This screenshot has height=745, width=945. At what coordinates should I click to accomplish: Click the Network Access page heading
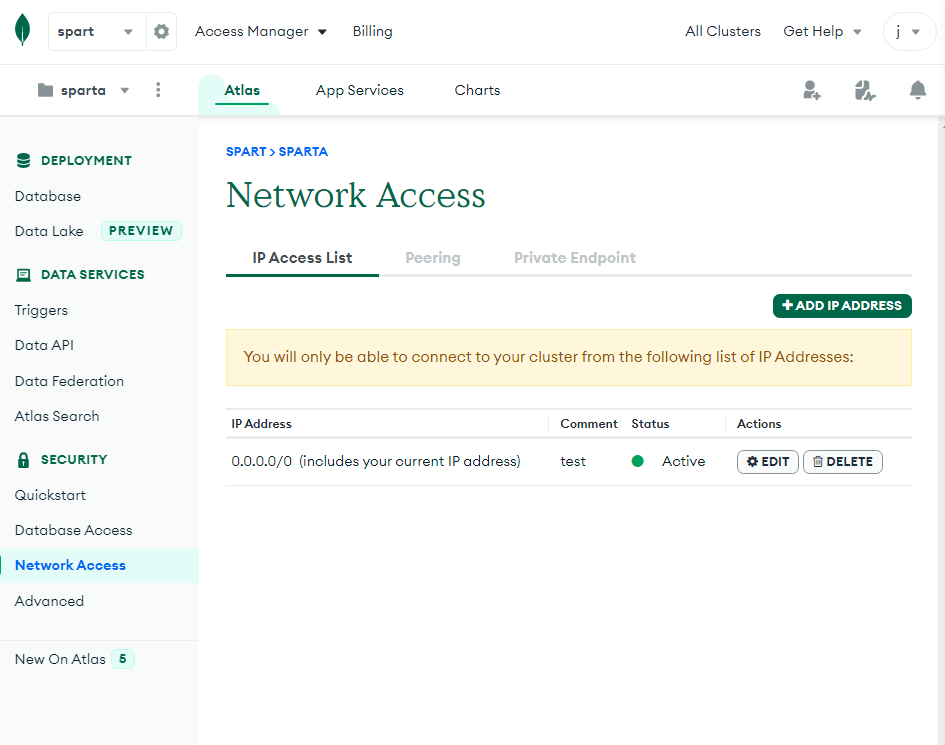356,195
